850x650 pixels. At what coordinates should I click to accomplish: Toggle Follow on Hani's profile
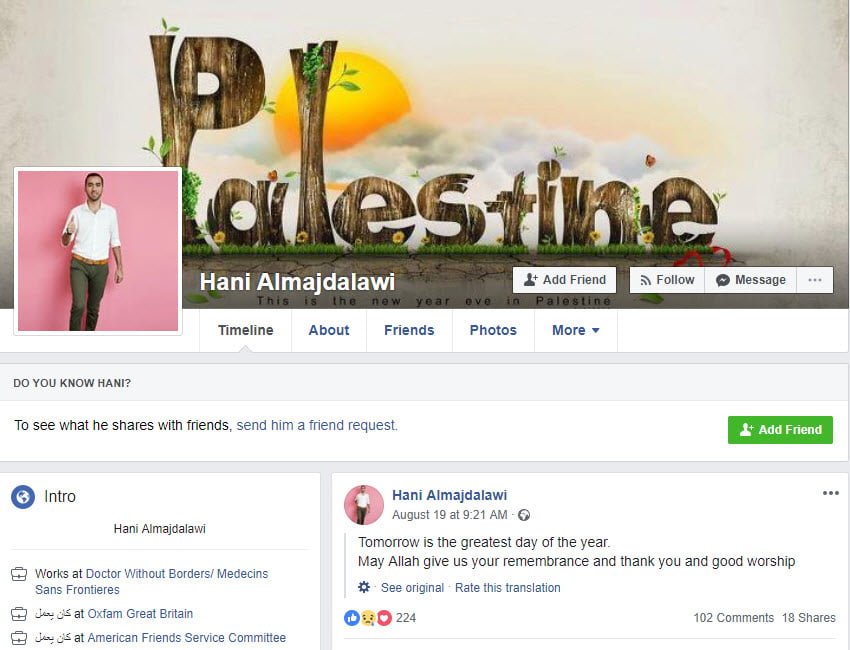click(x=667, y=280)
